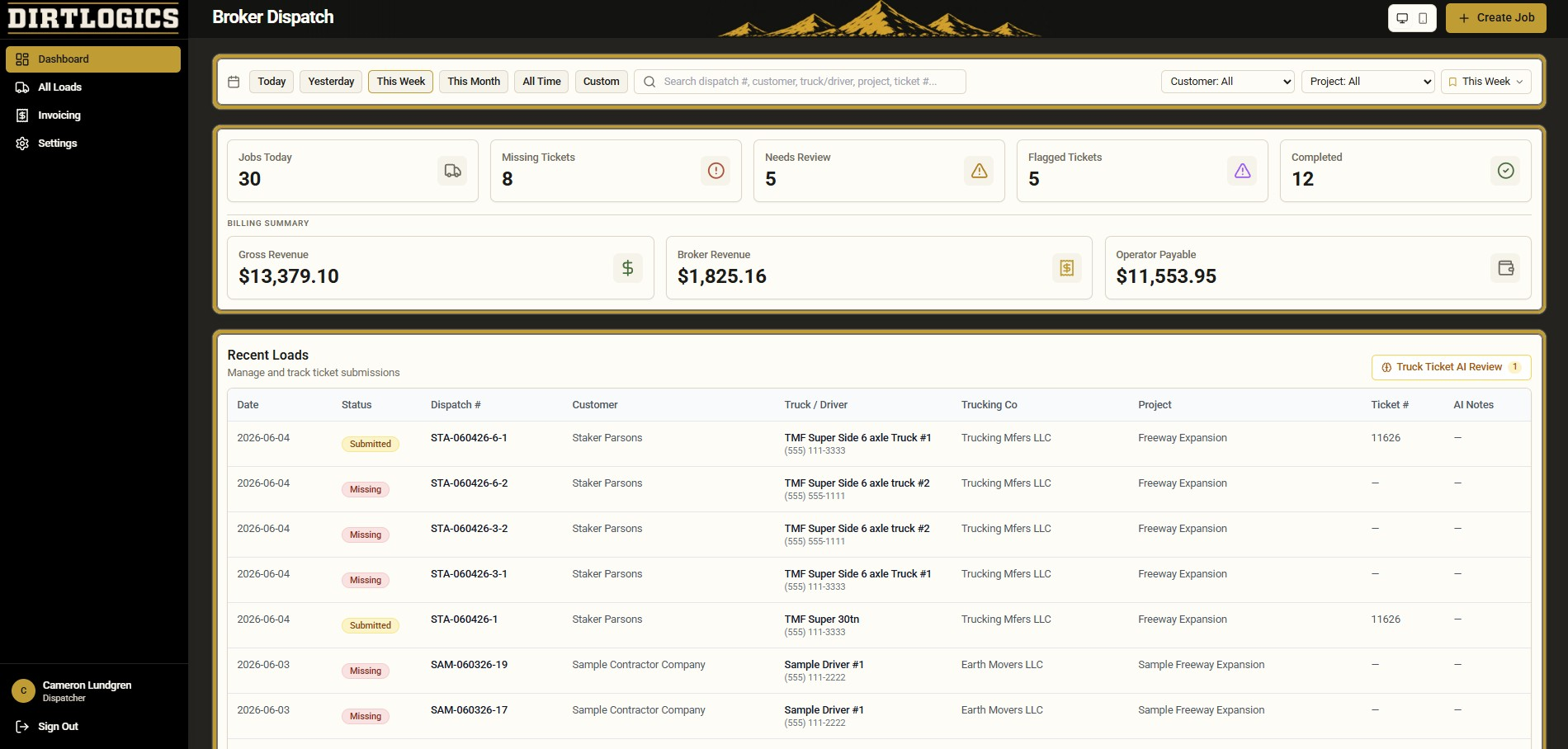Select the Custom date filter

(601, 82)
